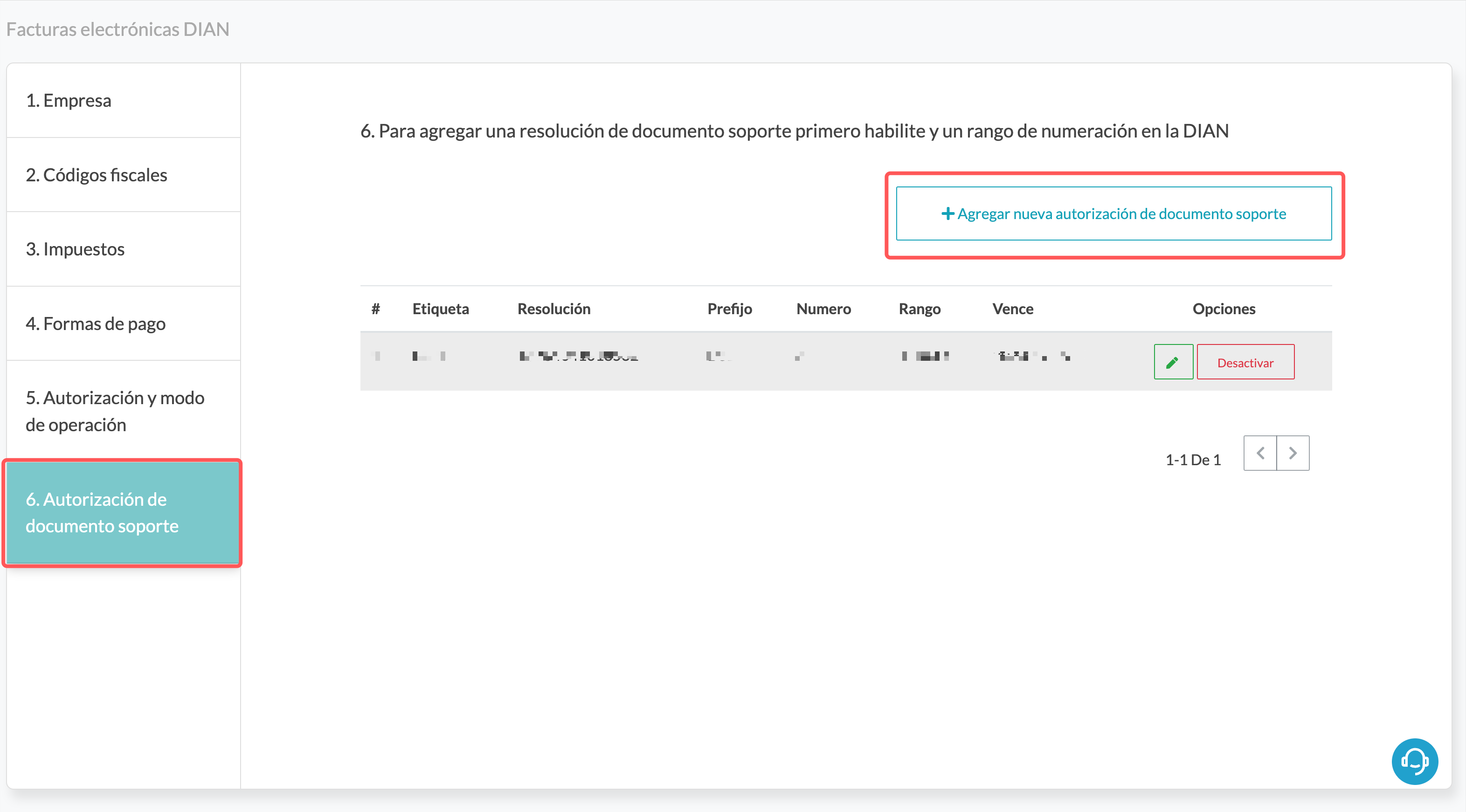Click the Numero column header
This screenshot has height=812, width=1466.
tap(823, 309)
